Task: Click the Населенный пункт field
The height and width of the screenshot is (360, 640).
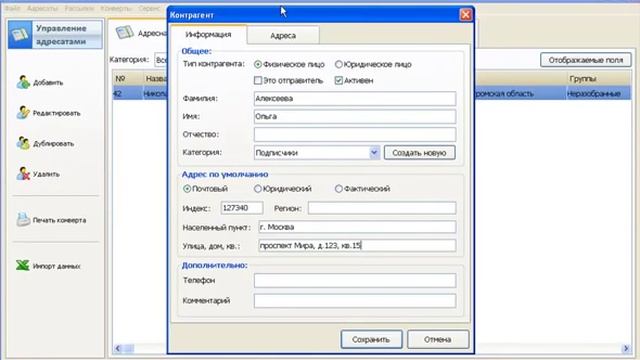Action: (x=357, y=227)
